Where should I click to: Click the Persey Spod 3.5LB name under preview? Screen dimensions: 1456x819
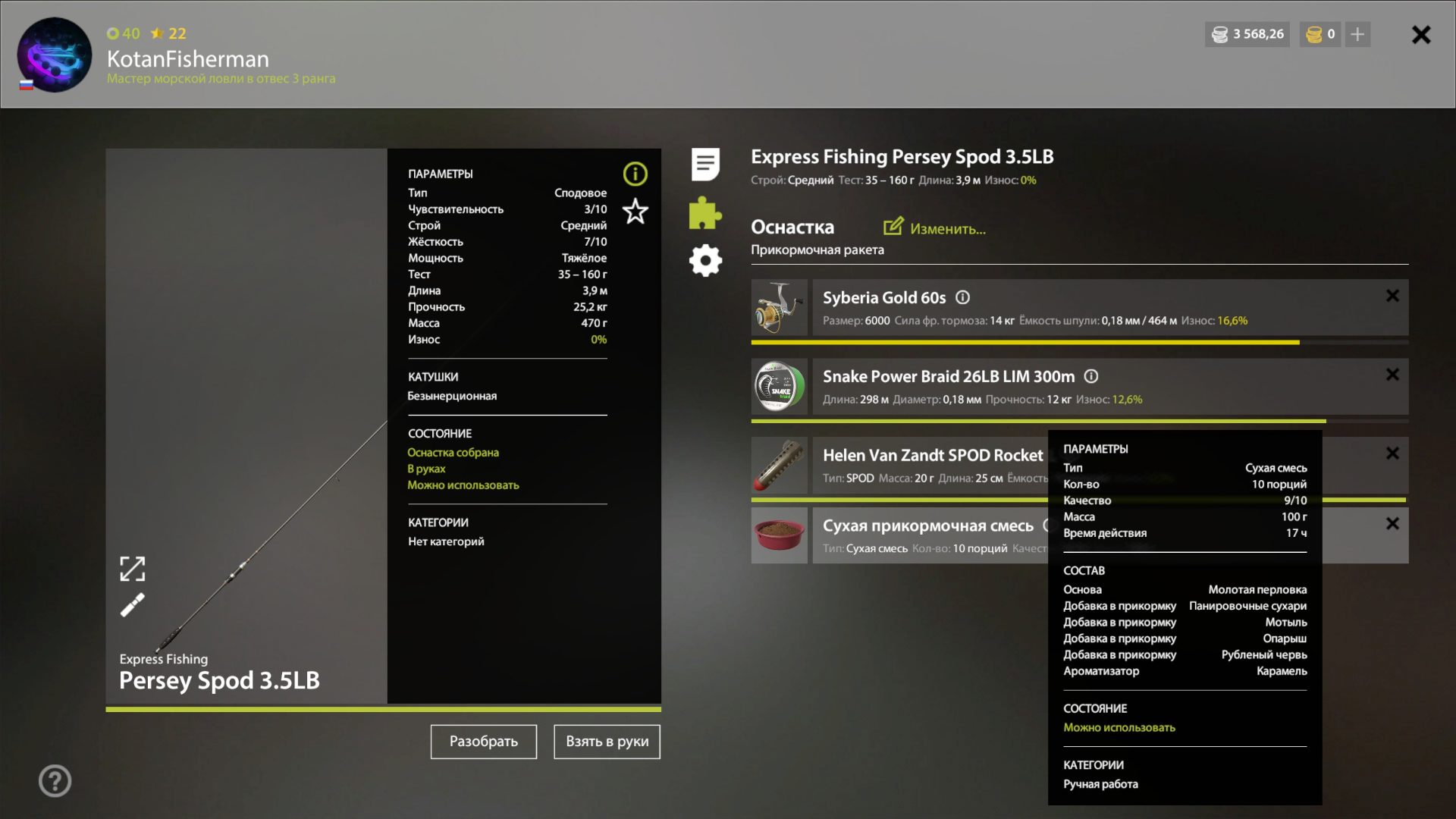tap(219, 681)
